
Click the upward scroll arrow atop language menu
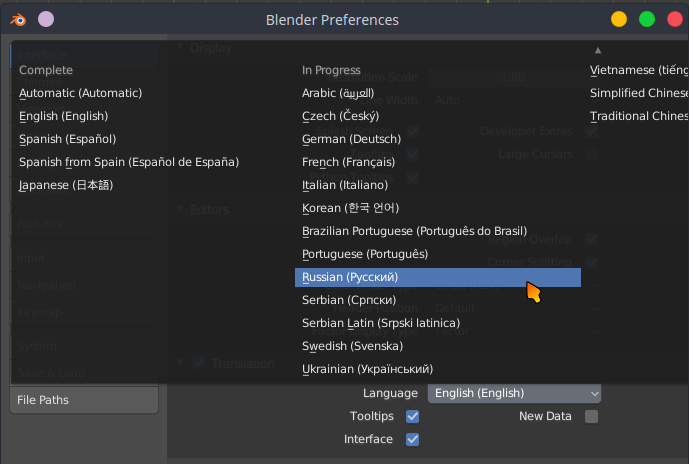(x=598, y=51)
